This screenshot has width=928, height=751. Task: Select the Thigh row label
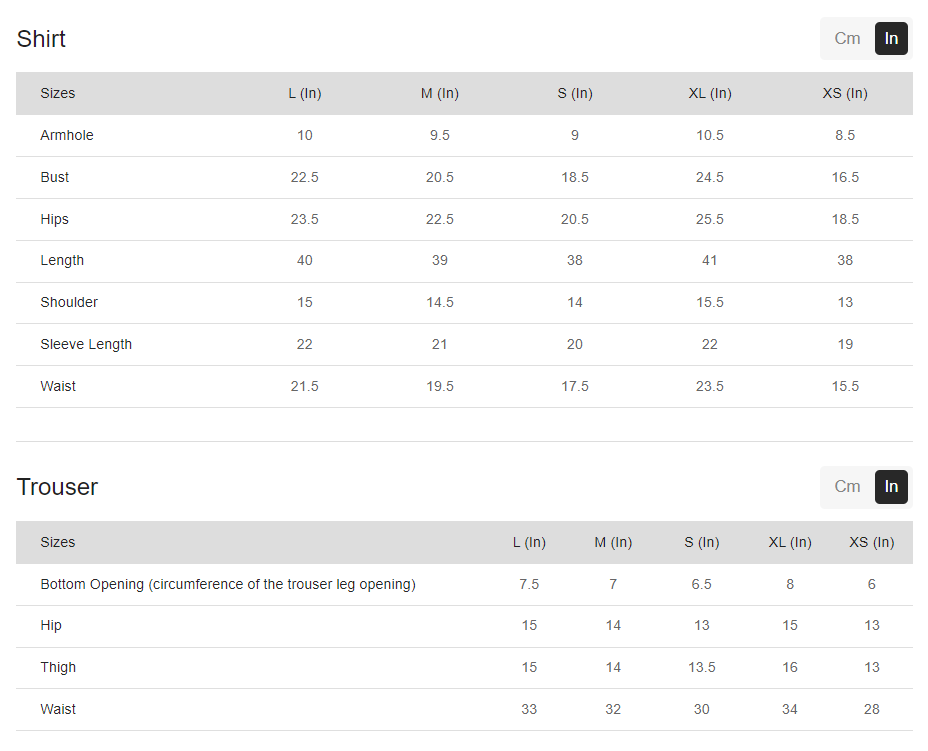click(58, 668)
